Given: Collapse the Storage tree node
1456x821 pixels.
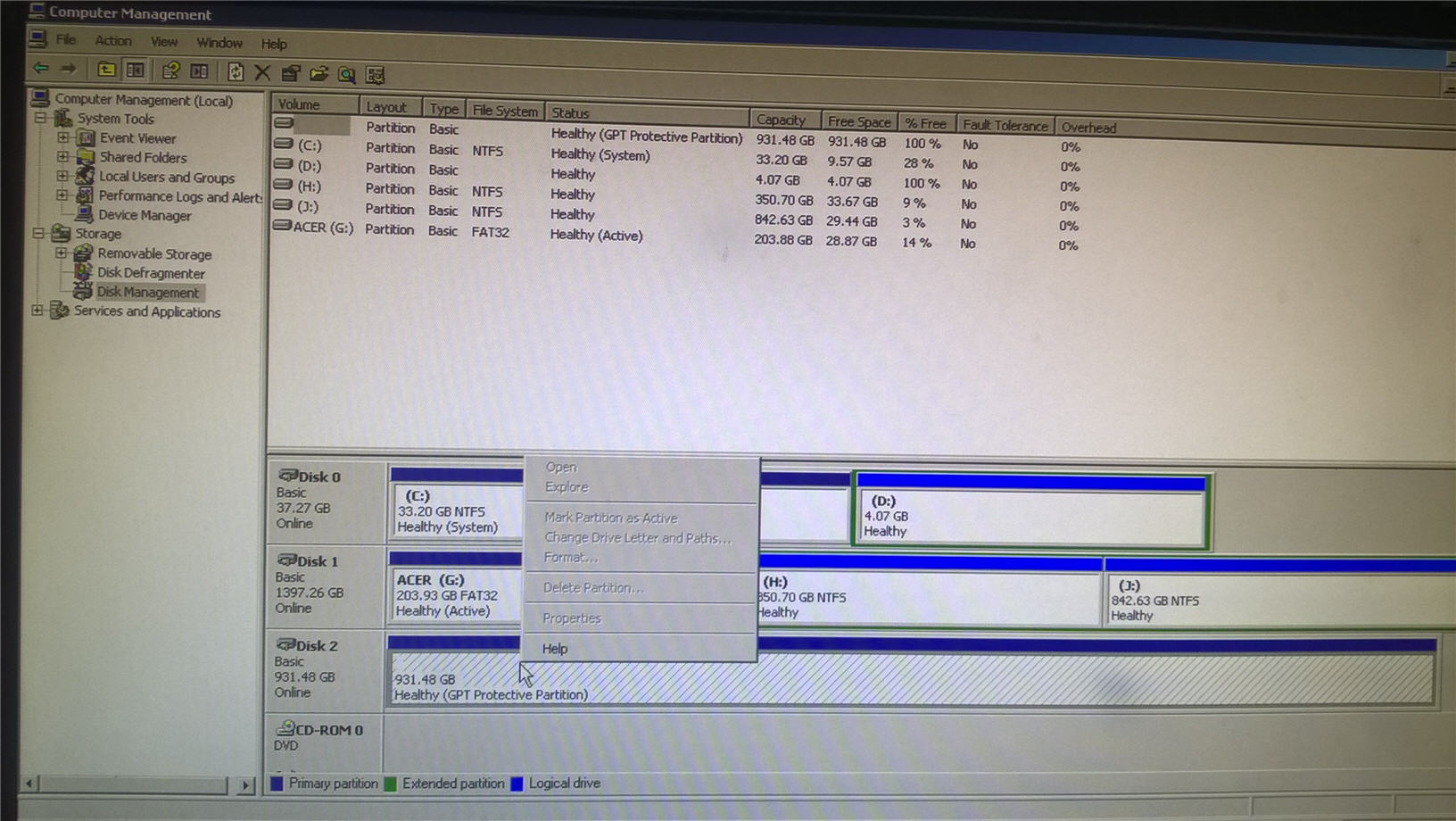Looking at the screenshot, I should (x=38, y=233).
